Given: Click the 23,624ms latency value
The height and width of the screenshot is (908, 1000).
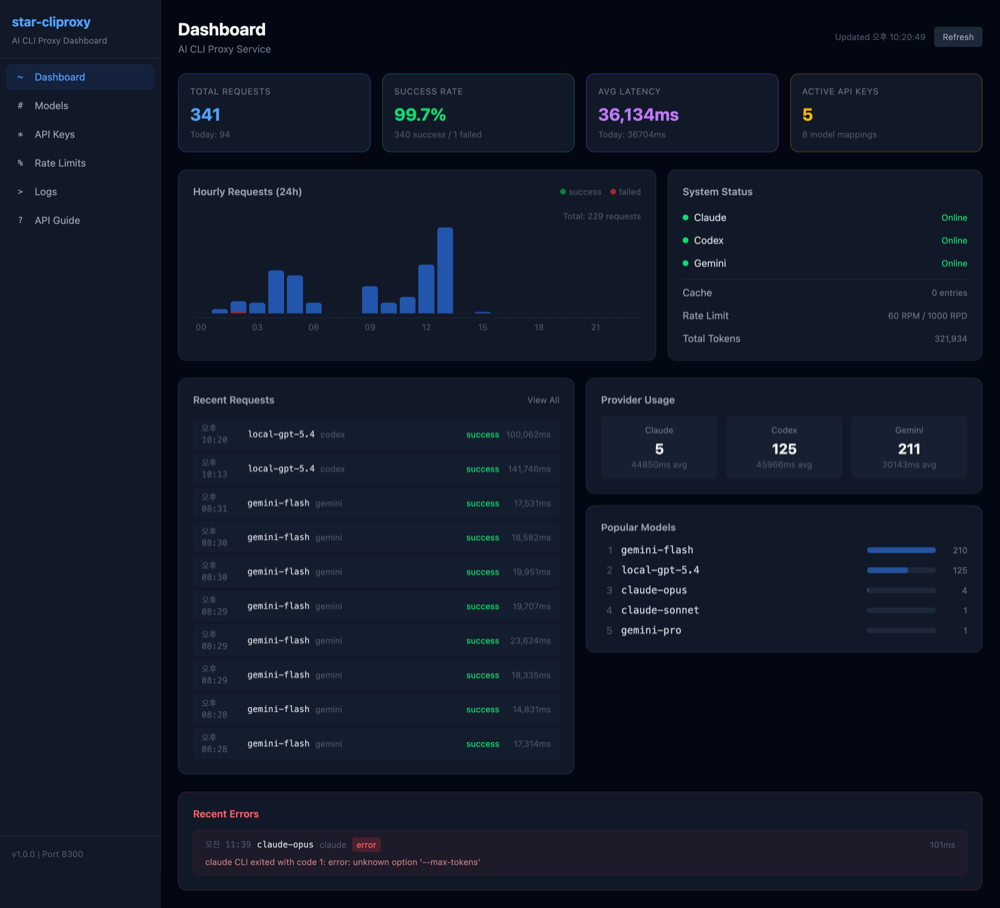Looking at the screenshot, I should [x=530, y=641].
